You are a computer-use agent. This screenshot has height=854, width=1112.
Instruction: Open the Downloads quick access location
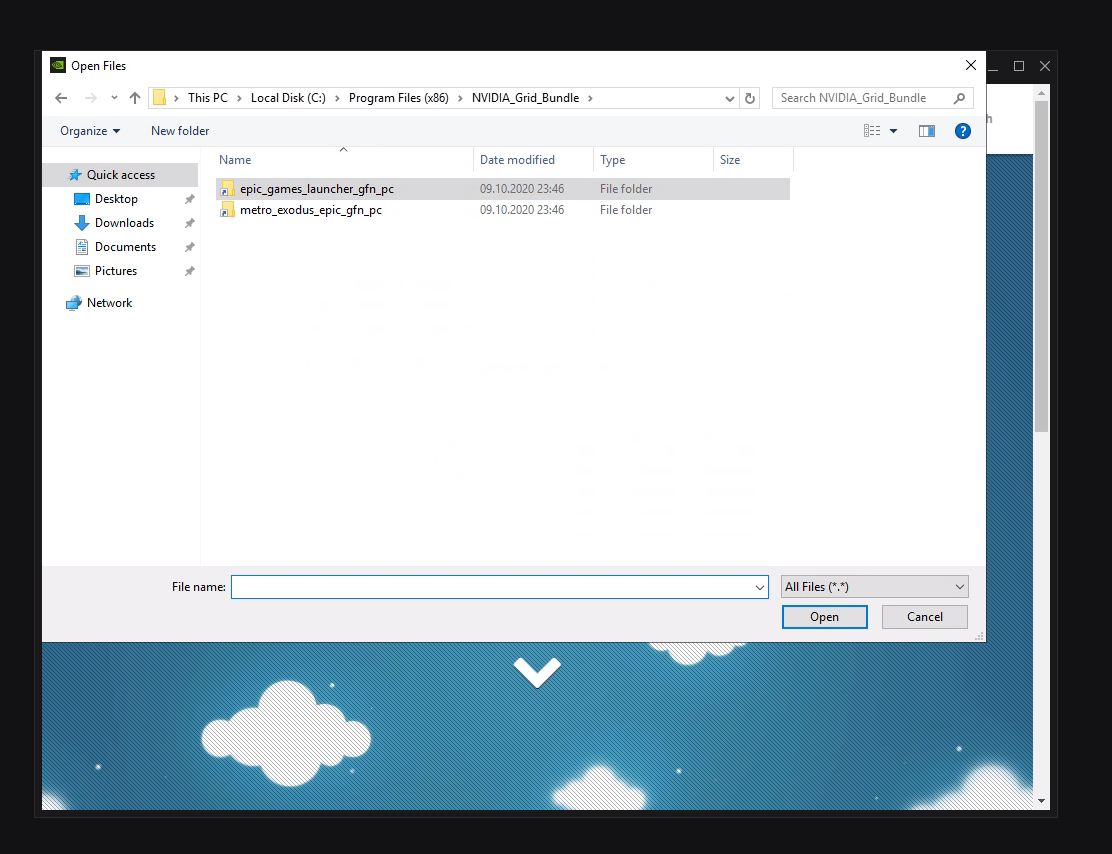click(124, 223)
